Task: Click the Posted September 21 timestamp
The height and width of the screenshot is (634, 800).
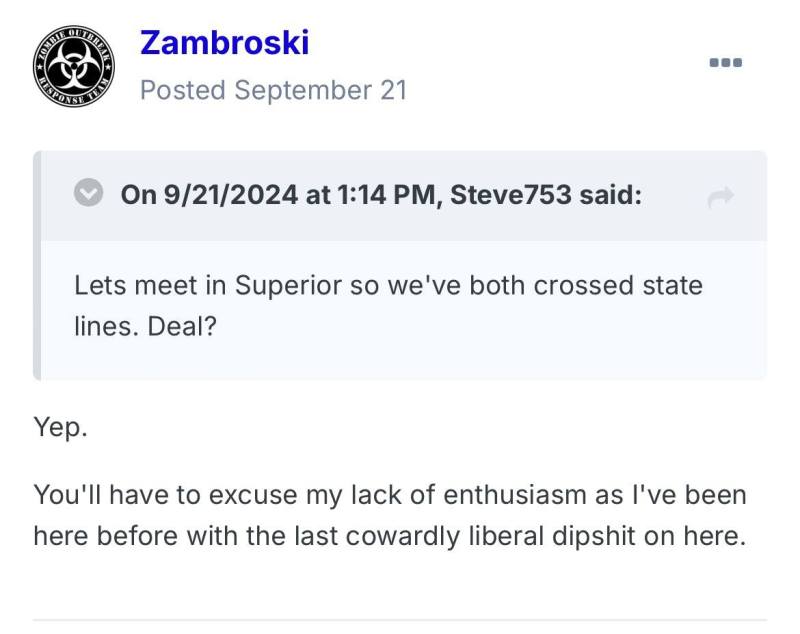Action: click(x=273, y=90)
